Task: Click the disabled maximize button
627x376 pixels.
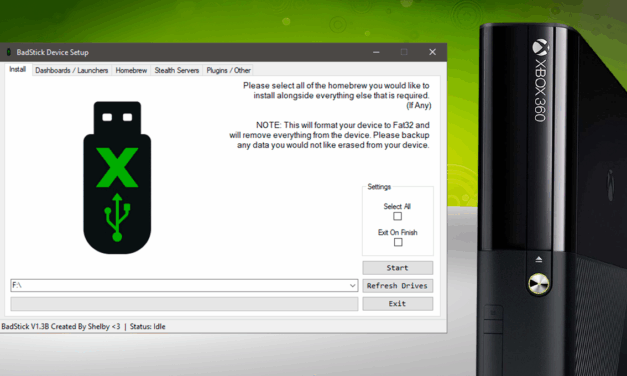Action: 404,52
